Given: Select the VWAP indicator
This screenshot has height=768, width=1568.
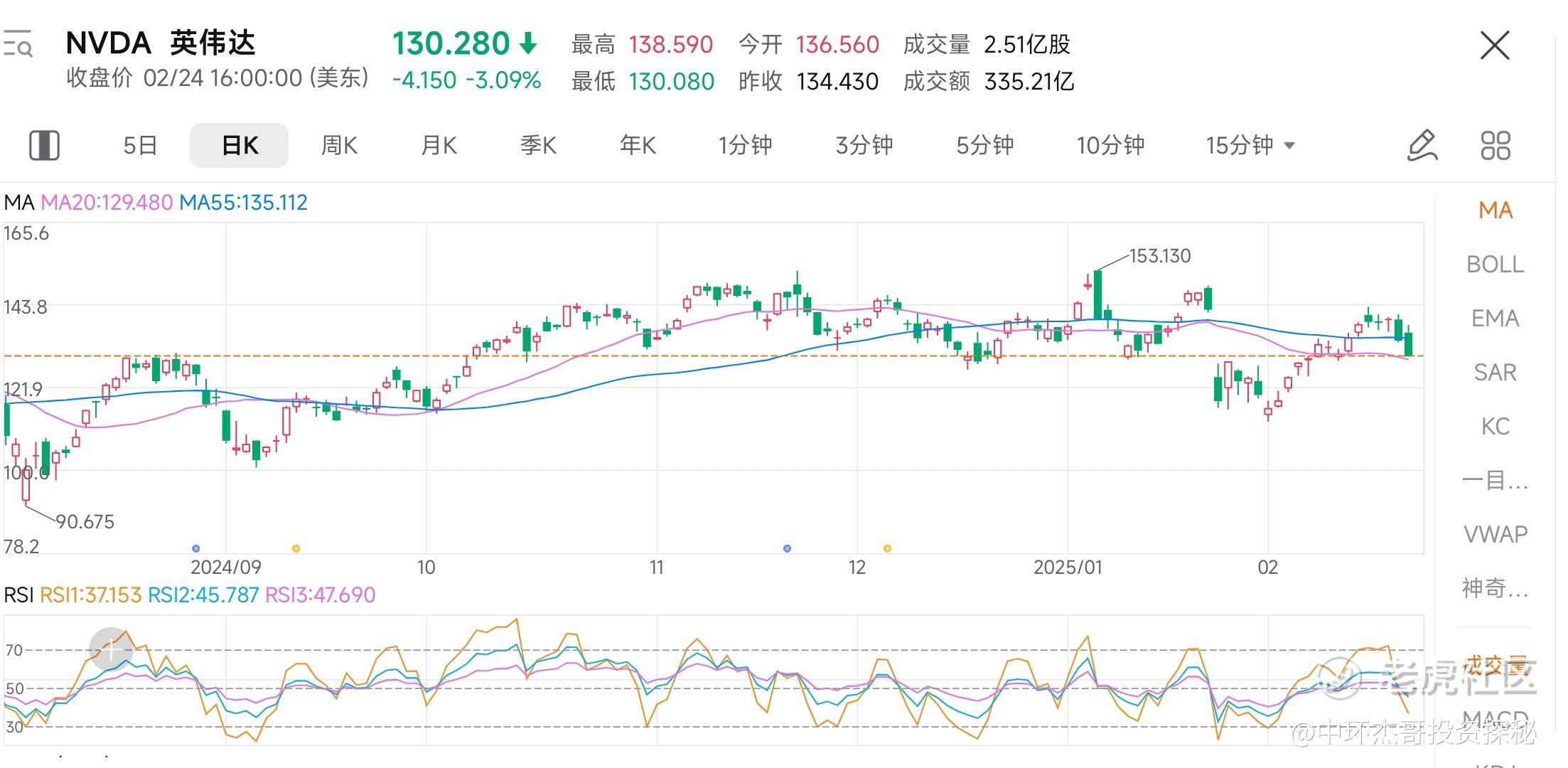Looking at the screenshot, I should [x=1495, y=535].
